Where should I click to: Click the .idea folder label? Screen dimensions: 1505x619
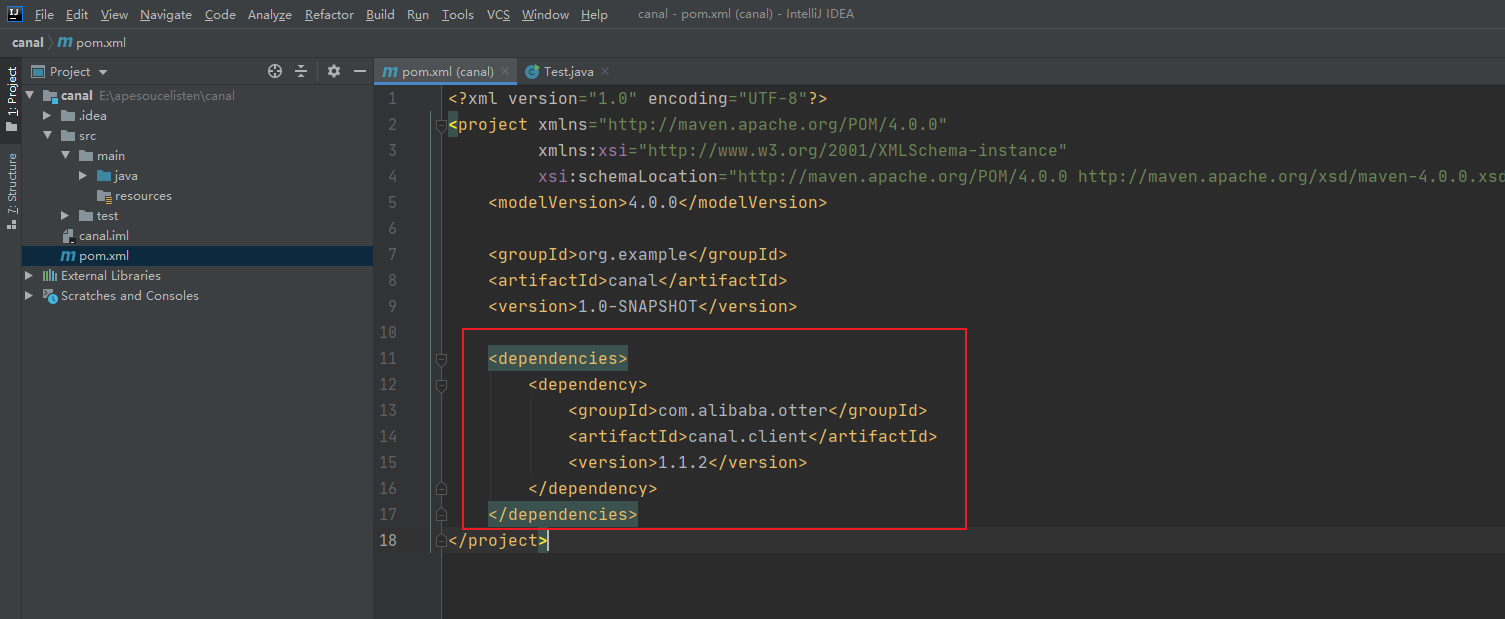coord(93,116)
